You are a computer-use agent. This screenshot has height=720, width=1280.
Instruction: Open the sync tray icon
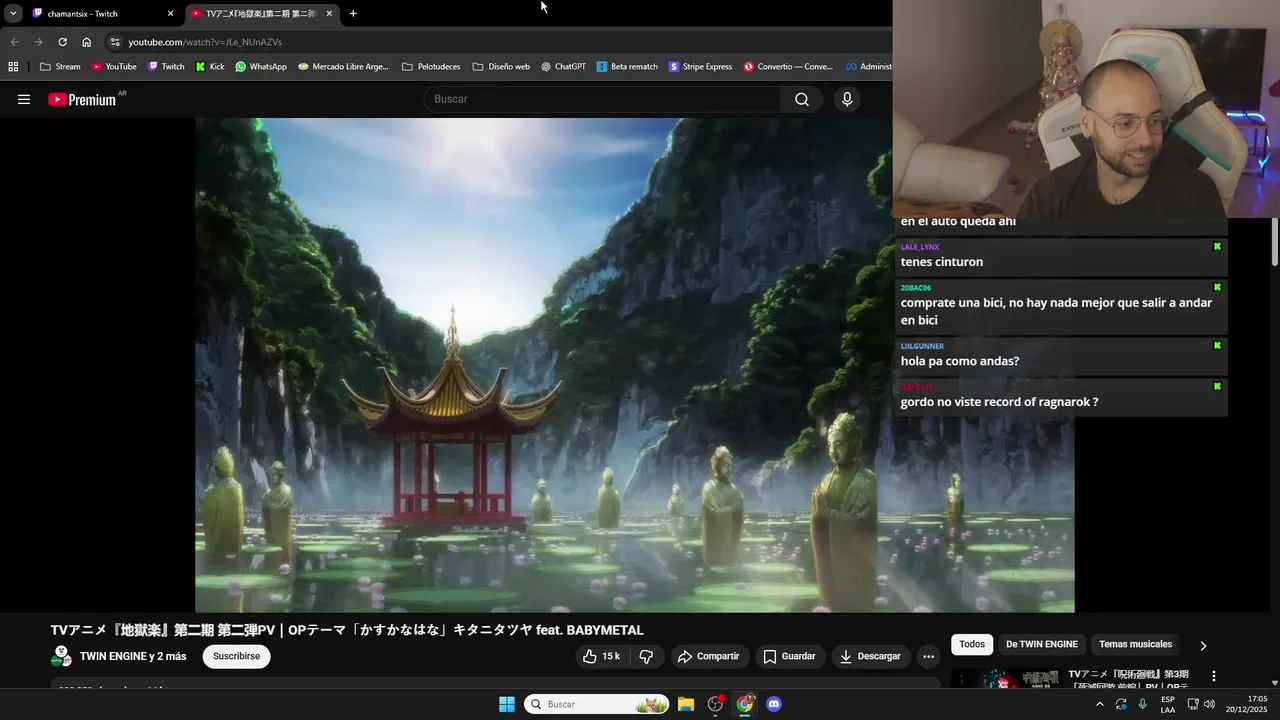point(1121,704)
